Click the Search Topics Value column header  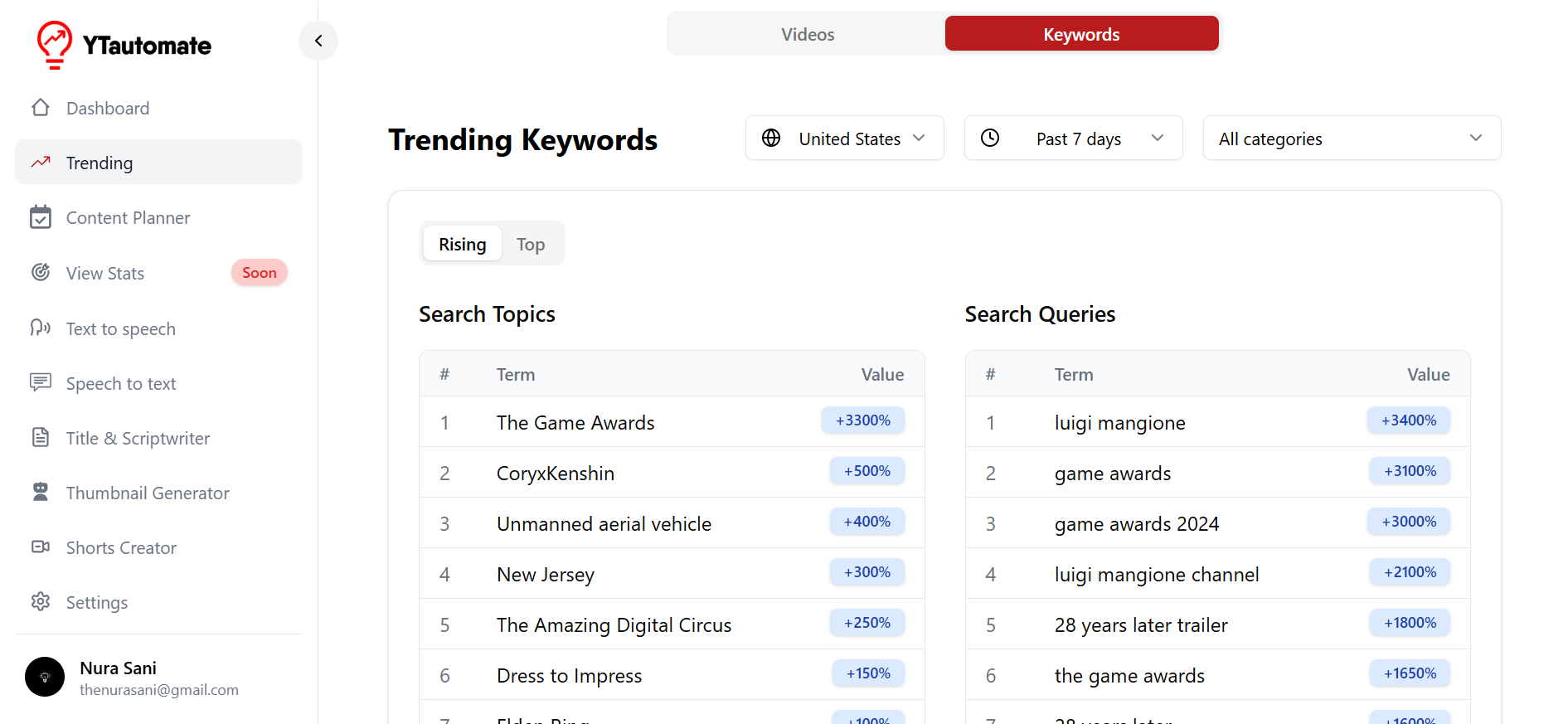click(x=882, y=375)
